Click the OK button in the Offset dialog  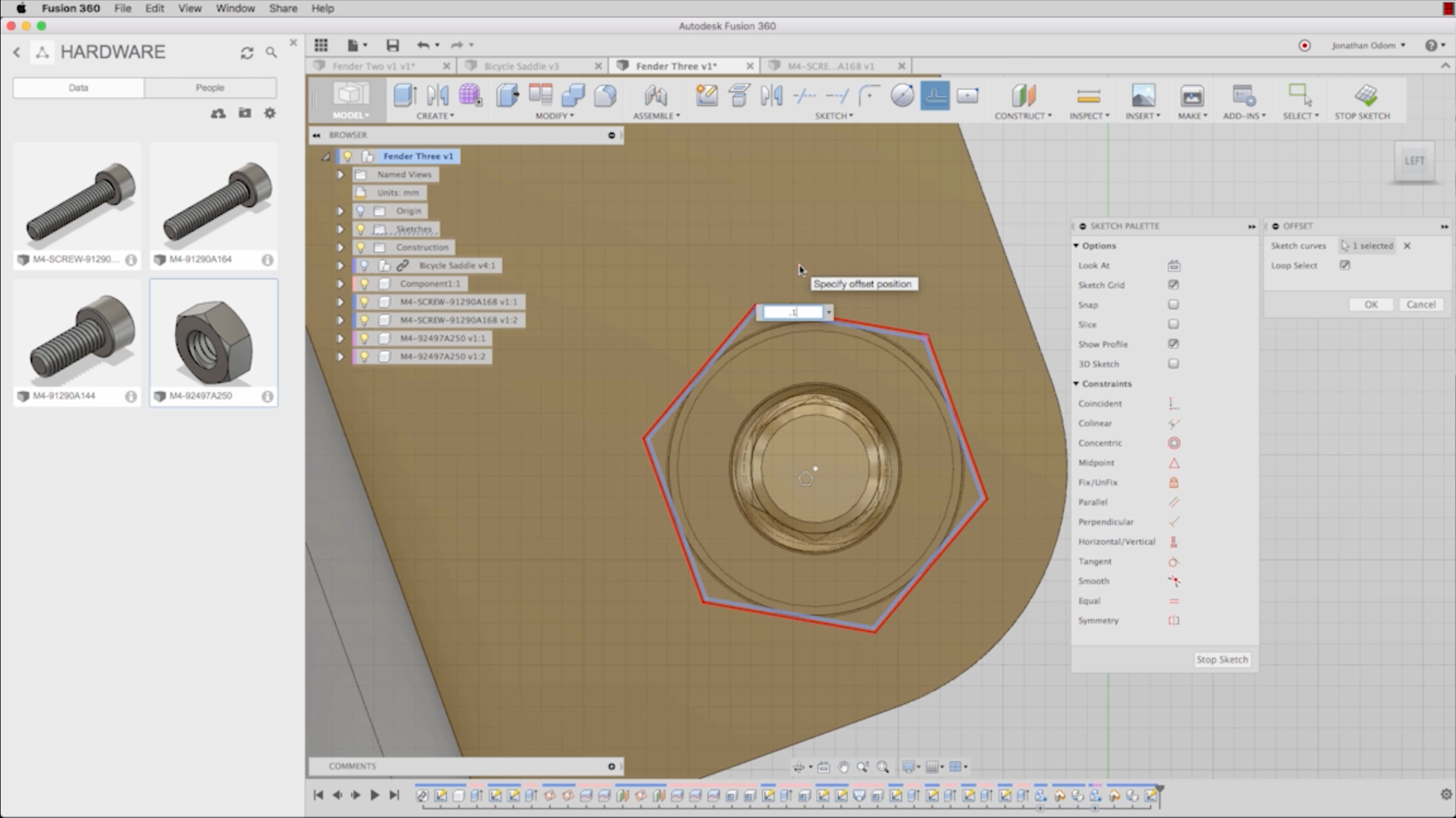coord(1370,305)
